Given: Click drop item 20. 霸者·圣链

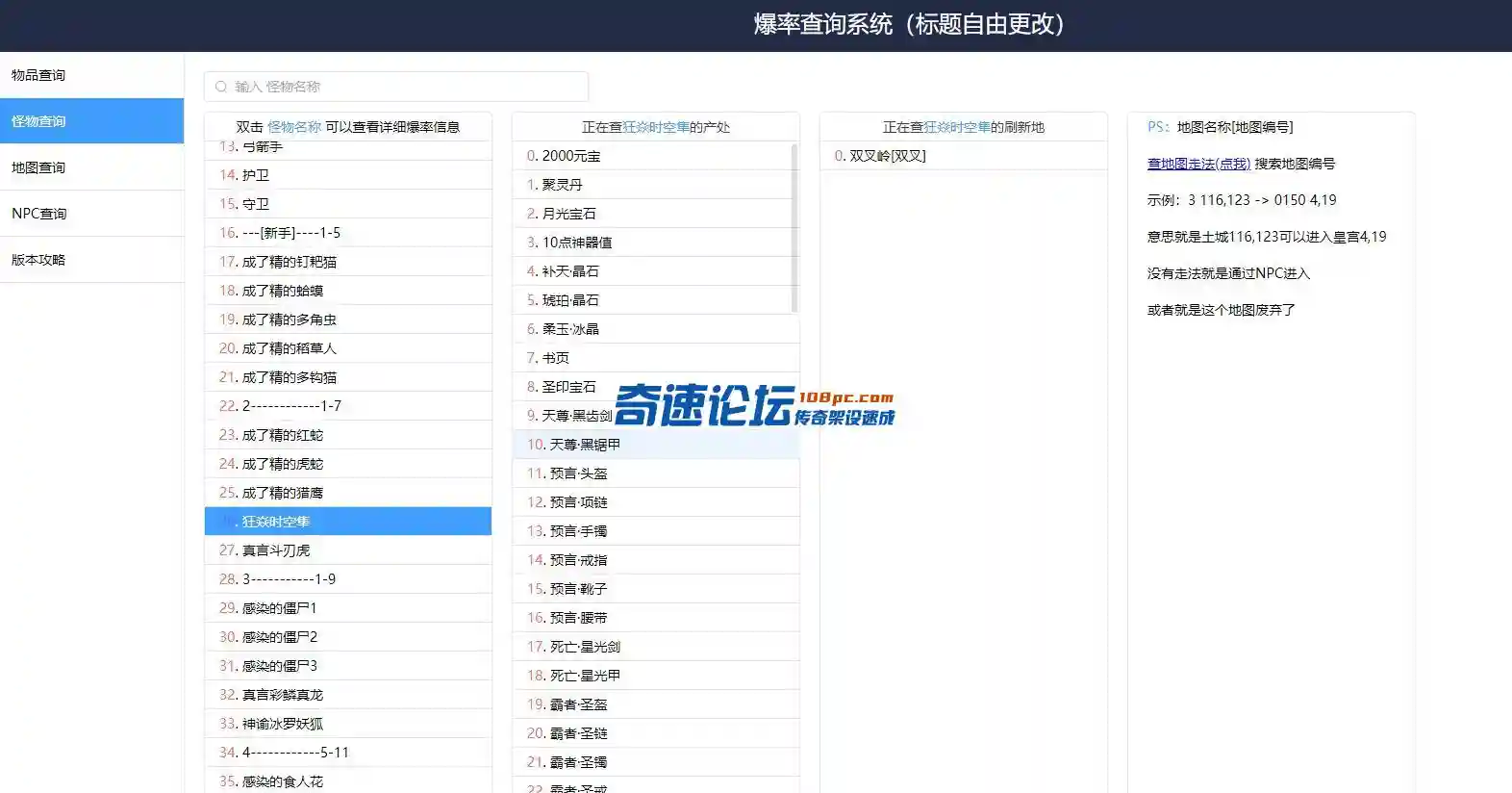Looking at the screenshot, I should (656, 733).
